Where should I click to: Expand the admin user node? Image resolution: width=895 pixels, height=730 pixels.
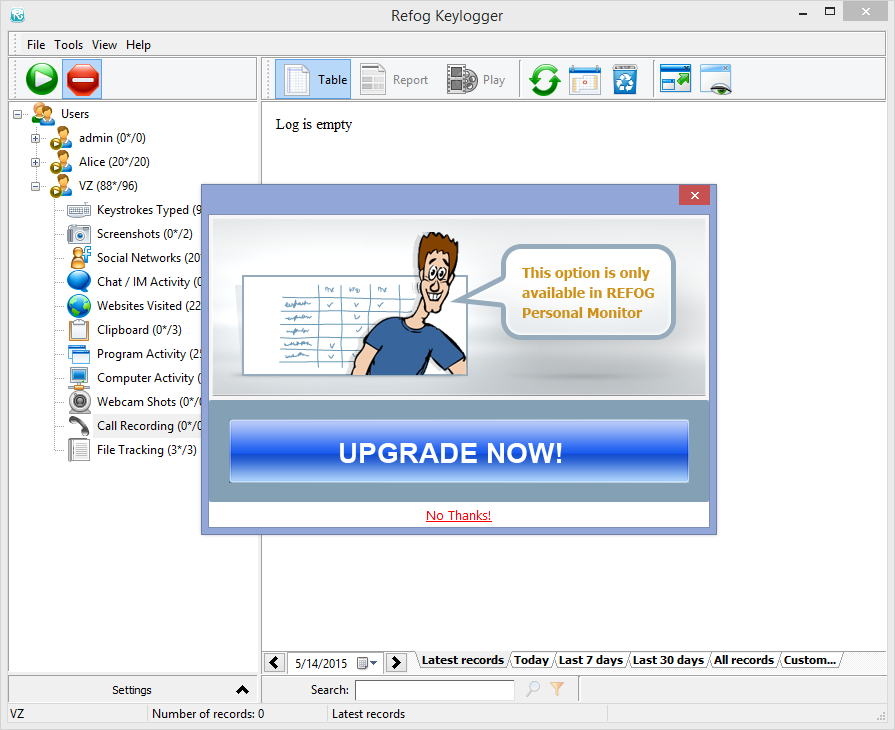click(35, 138)
